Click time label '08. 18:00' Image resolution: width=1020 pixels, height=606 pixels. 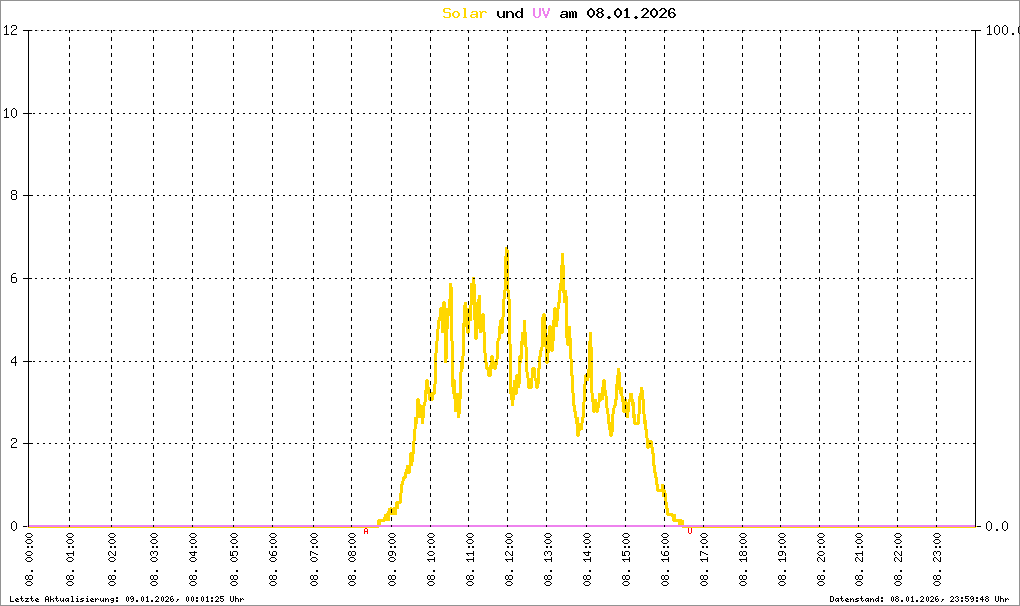point(743,560)
